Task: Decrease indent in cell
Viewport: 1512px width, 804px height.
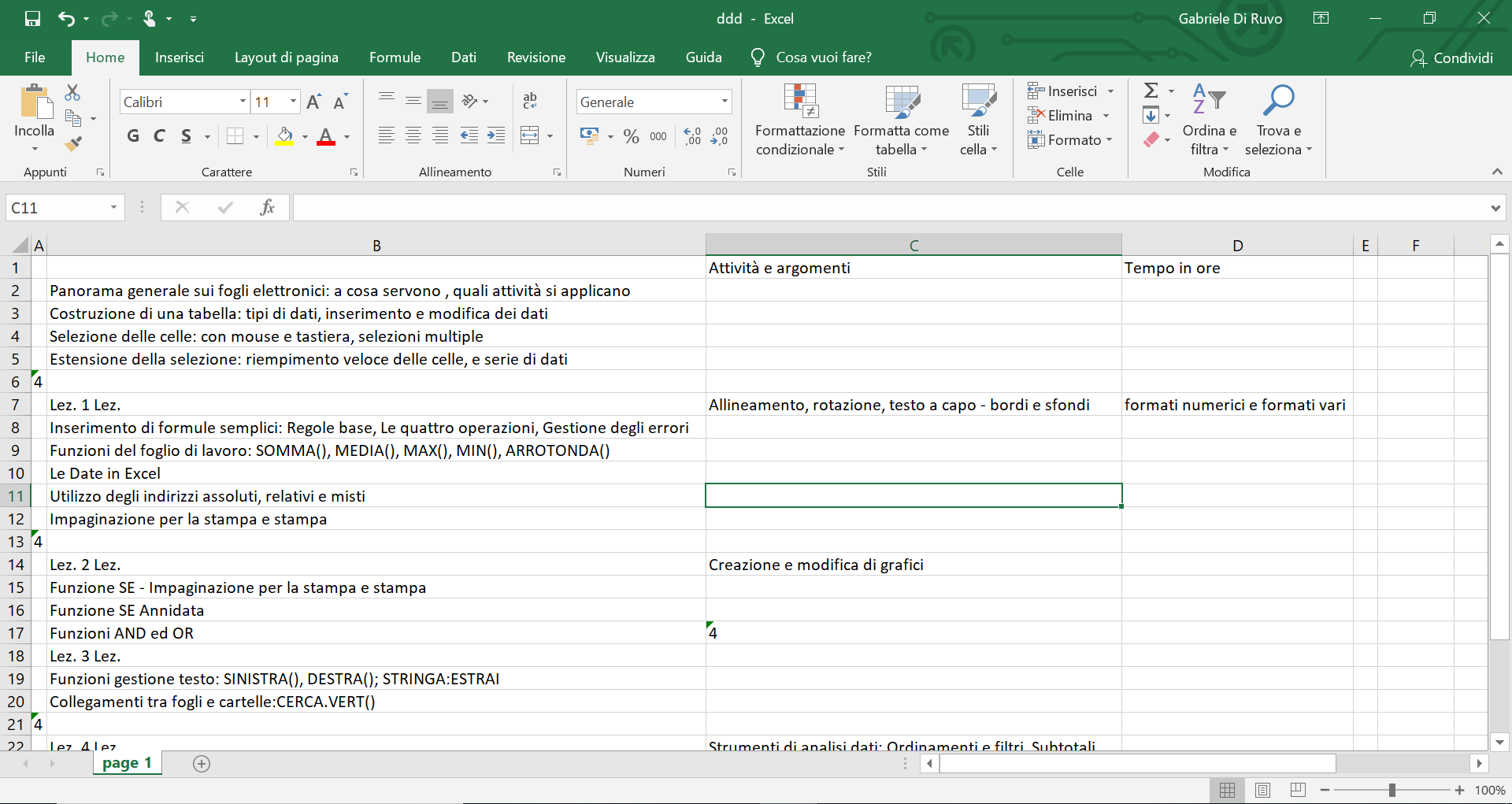Action: click(469, 135)
